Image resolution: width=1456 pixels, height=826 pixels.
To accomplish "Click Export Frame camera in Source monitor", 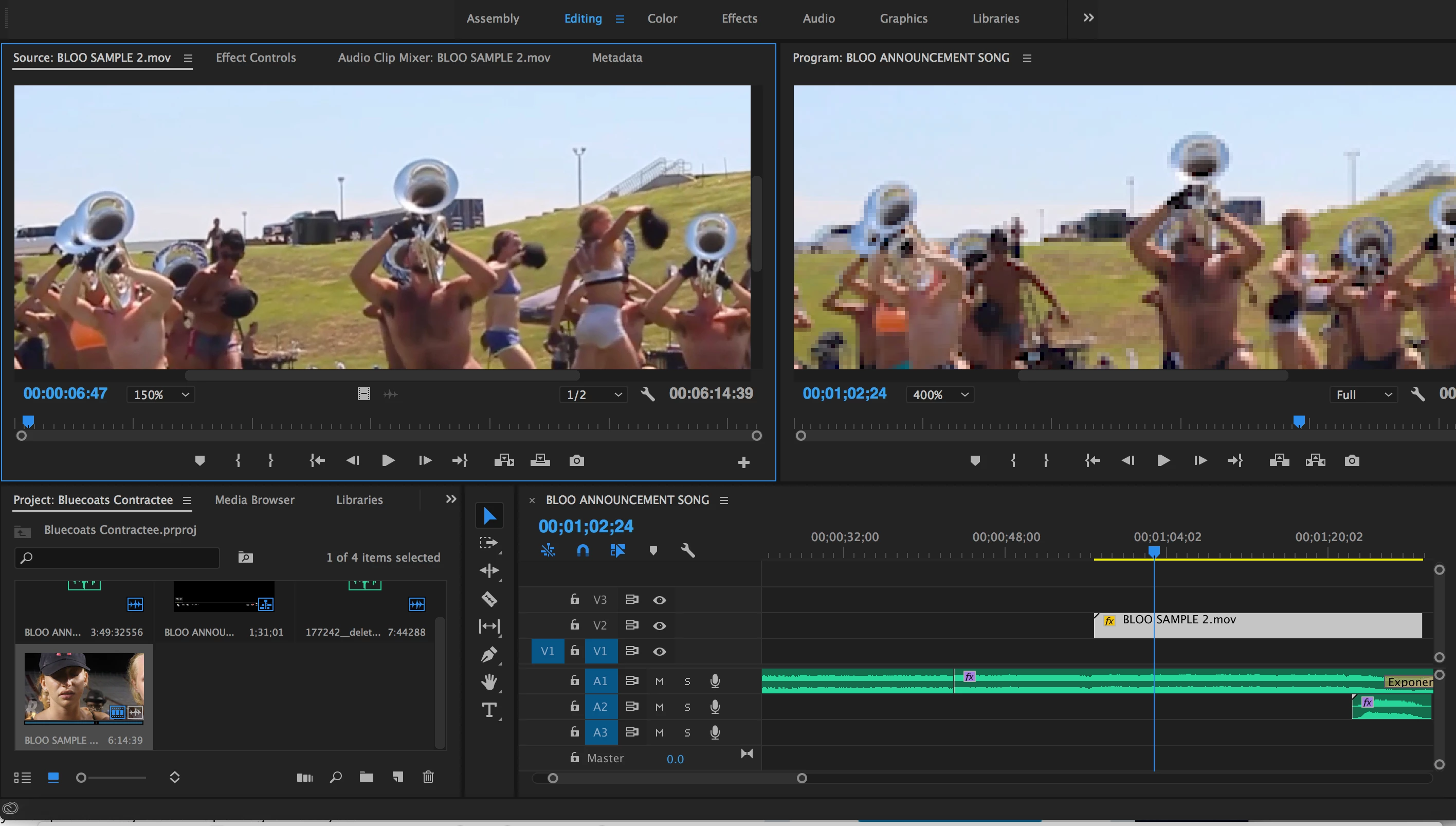I will 577,461.
